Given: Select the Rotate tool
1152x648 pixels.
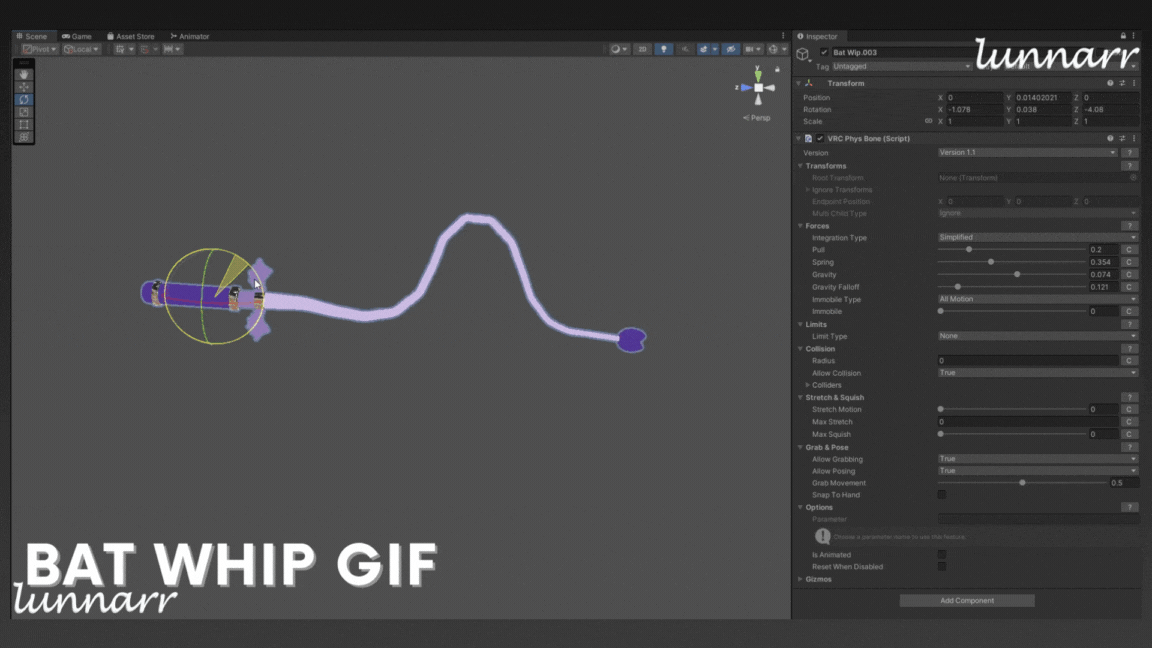Looking at the screenshot, I should [x=24, y=100].
